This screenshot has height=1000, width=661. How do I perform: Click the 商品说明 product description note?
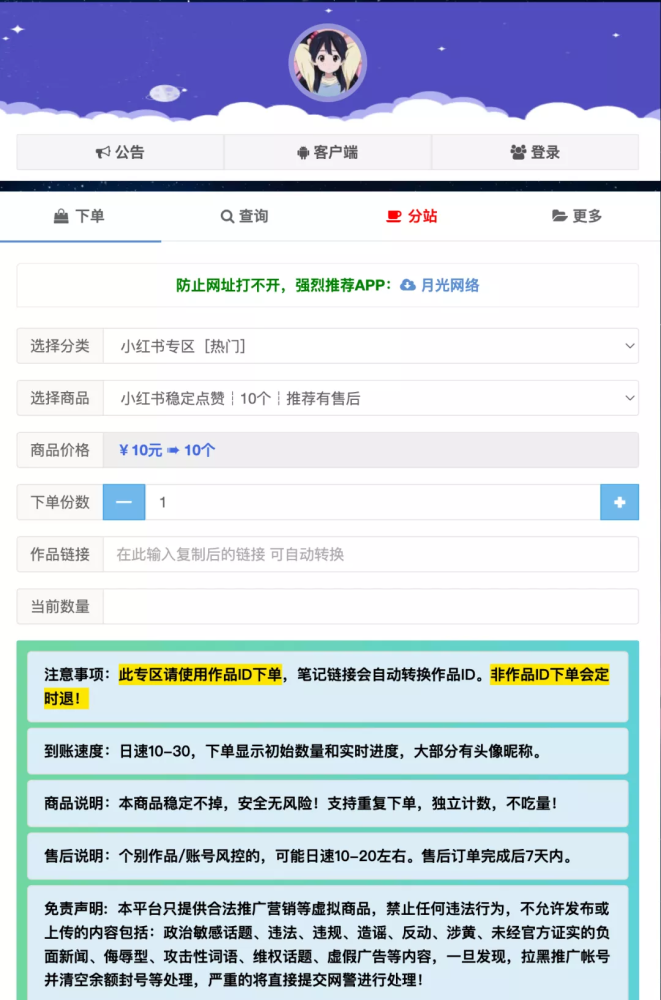point(327,804)
